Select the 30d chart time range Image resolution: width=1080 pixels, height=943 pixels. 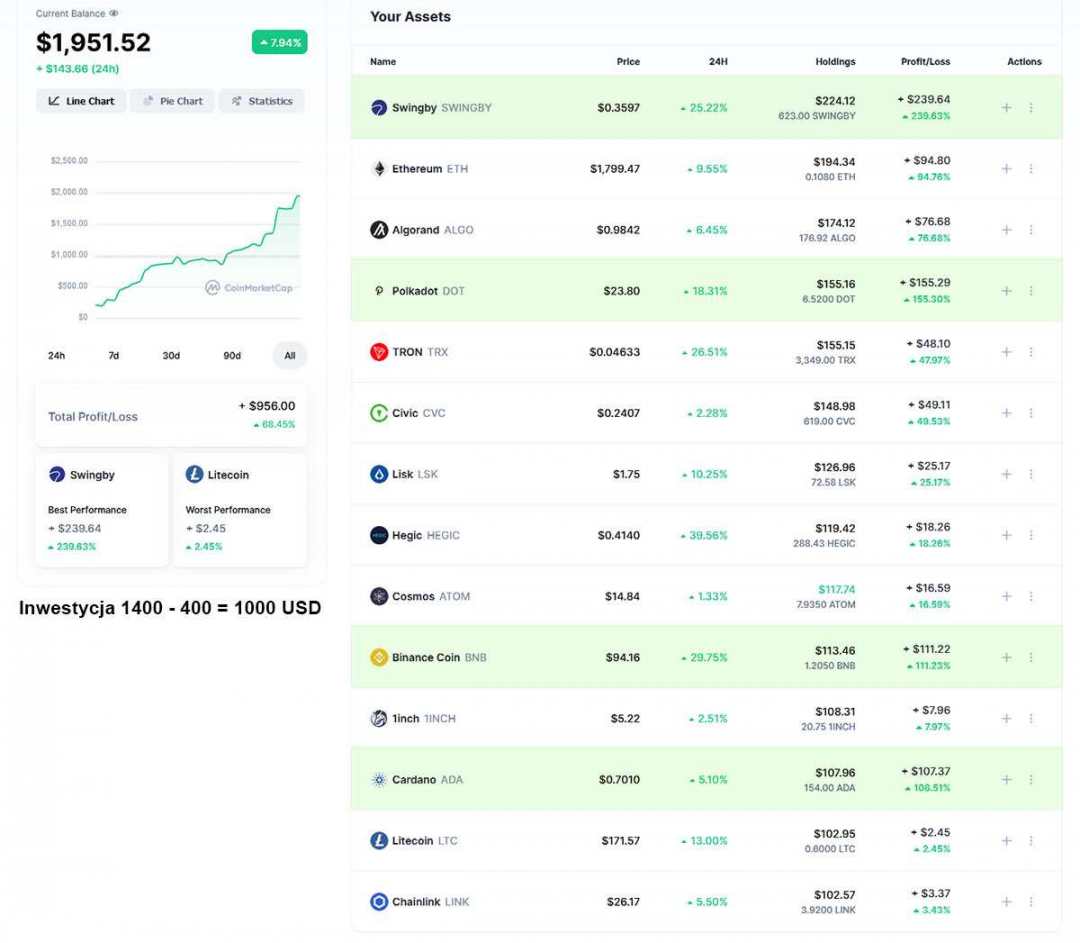point(171,356)
